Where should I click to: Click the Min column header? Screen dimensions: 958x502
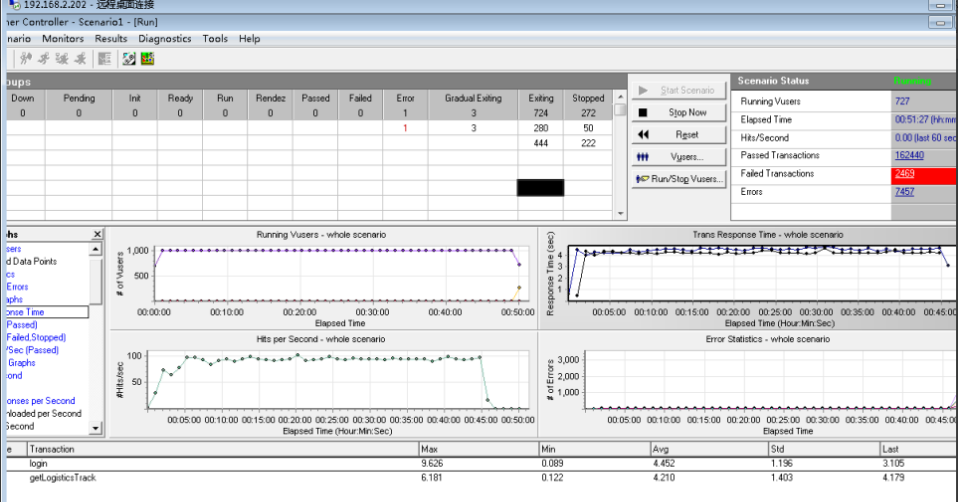pyautogui.click(x=594, y=449)
